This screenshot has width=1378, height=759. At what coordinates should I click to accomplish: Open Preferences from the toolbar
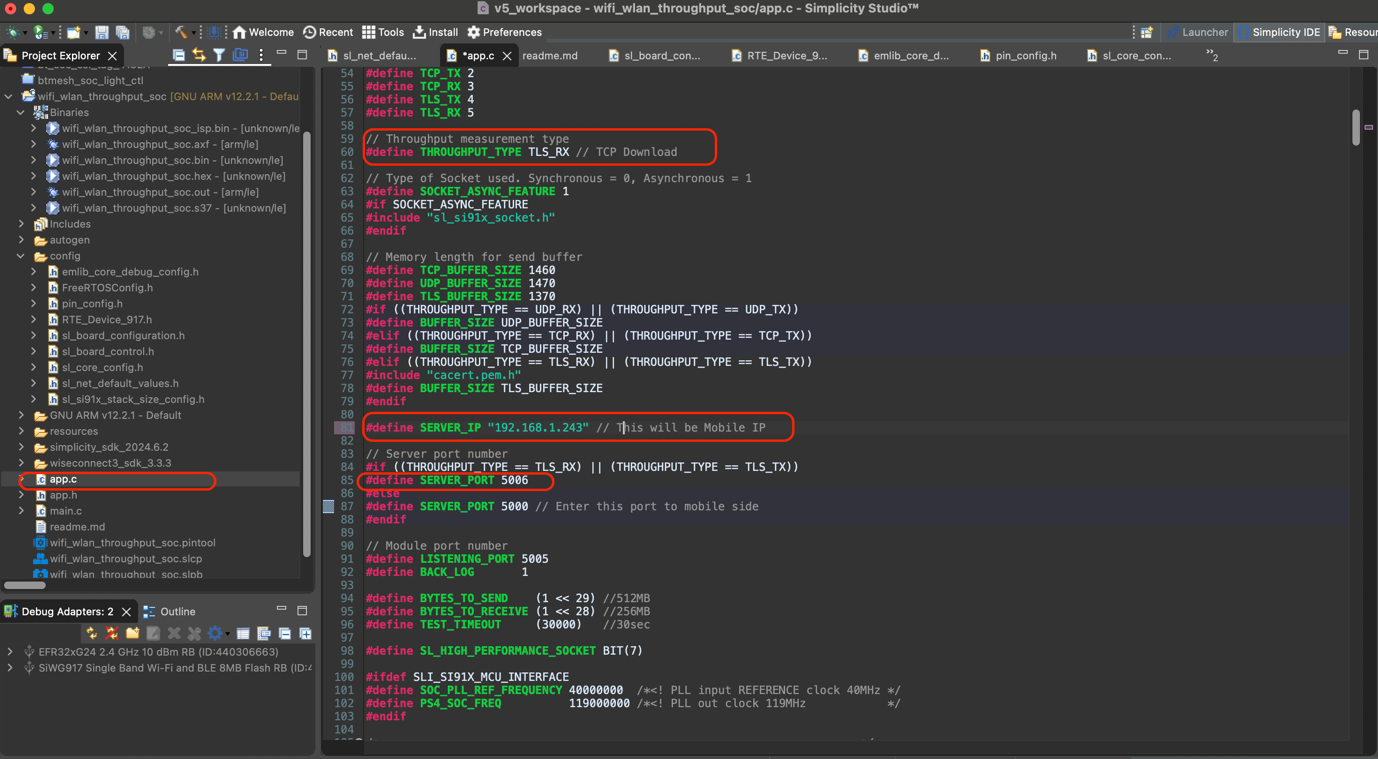tap(504, 31)
